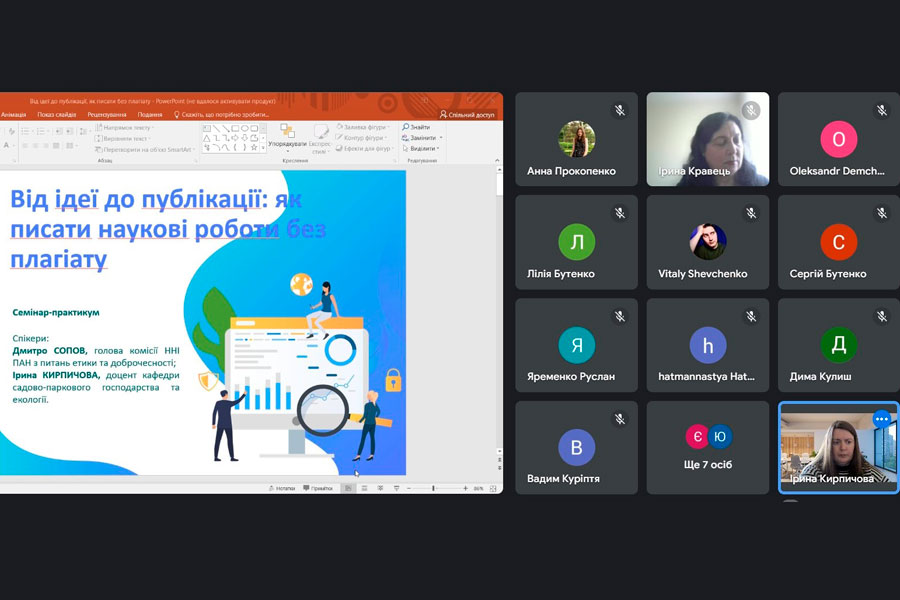Click the line spacing icon

[x=84, y=131]
